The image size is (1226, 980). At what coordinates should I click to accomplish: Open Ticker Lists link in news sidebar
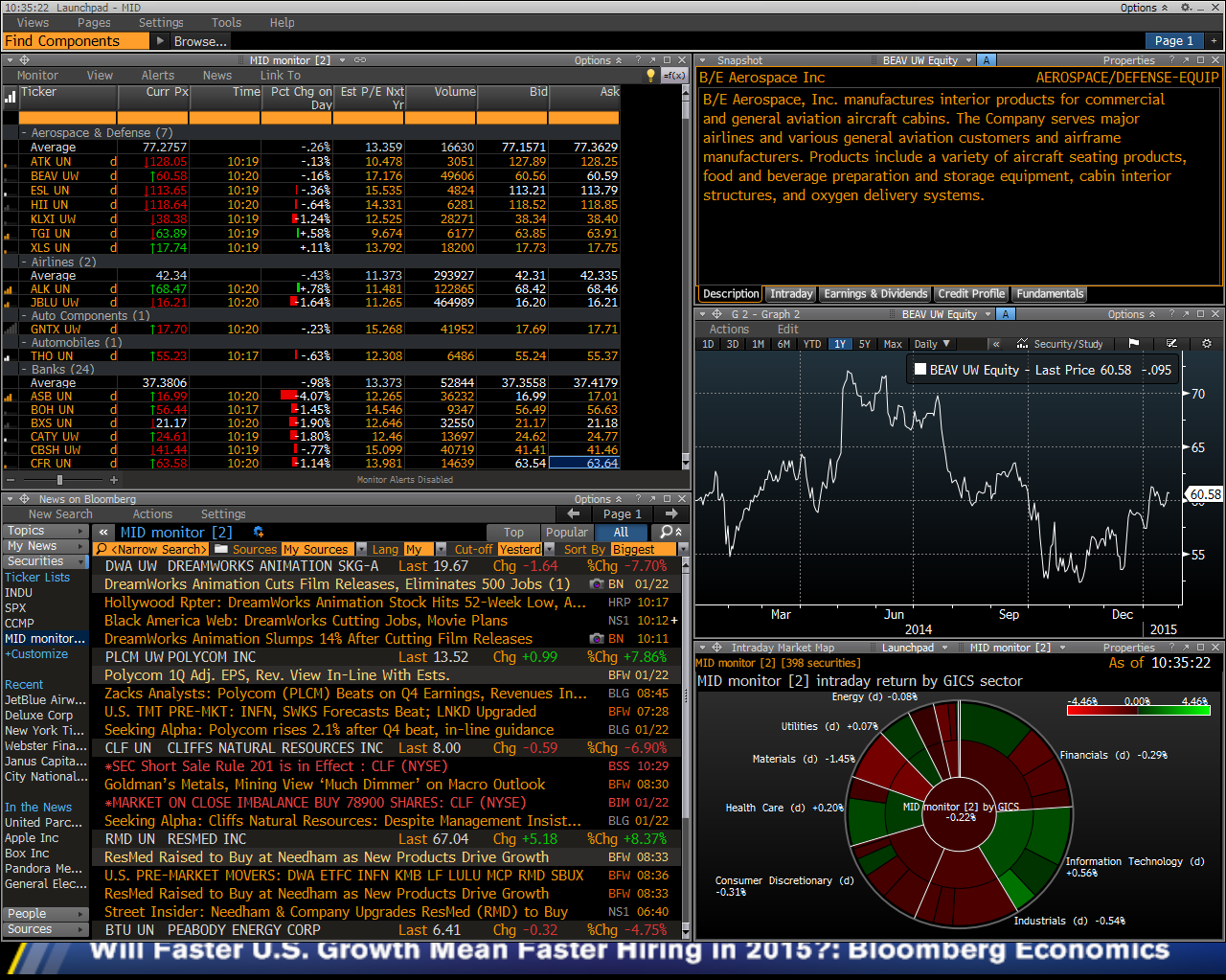click(x=37, y=578)
